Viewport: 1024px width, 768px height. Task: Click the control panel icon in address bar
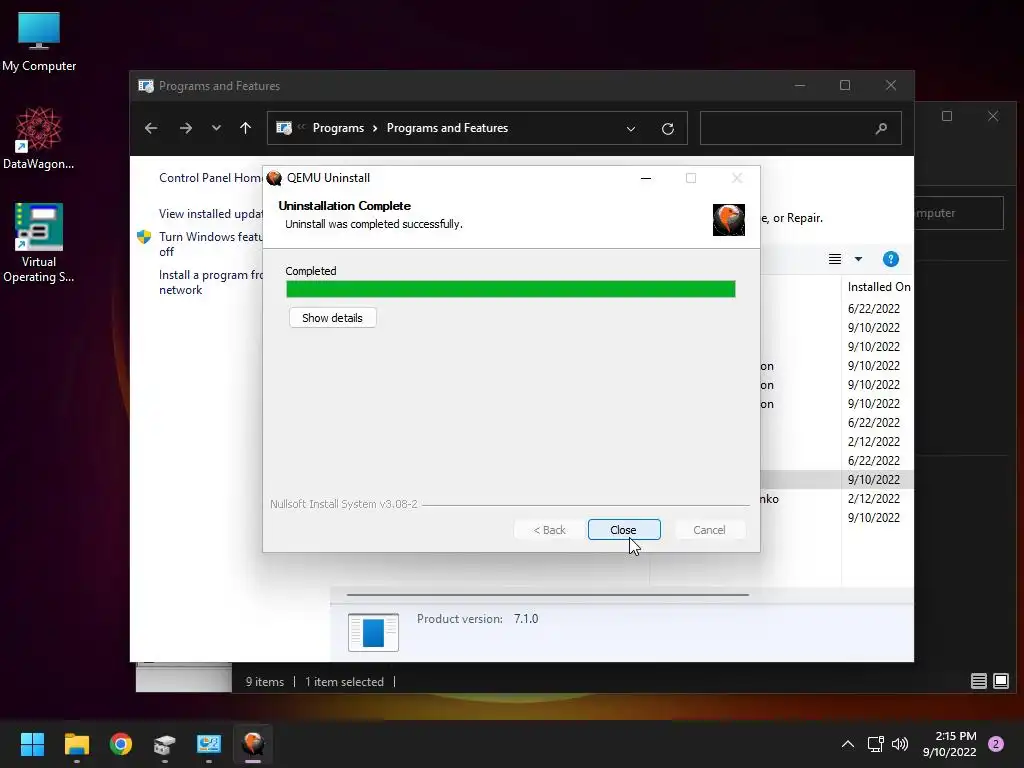(x=284, y=128)
